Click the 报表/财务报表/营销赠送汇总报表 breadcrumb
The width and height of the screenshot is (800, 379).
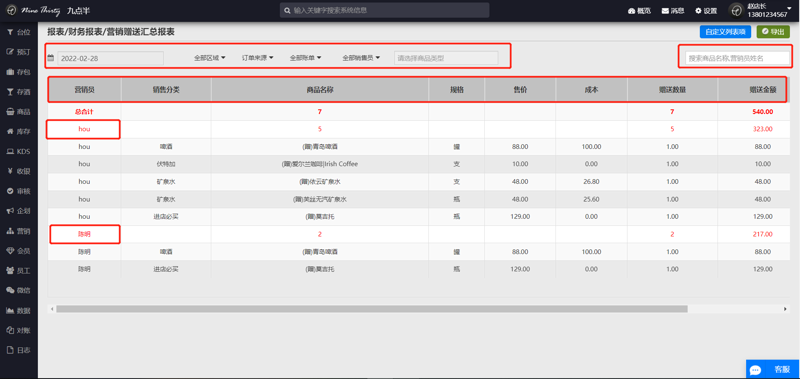[x=111, y=32]
